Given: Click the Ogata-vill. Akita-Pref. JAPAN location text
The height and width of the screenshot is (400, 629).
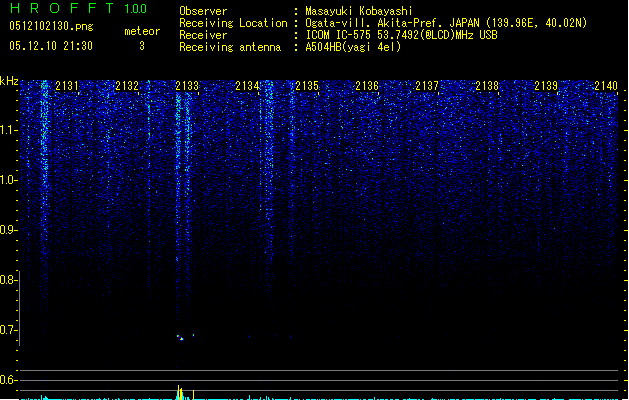Looking at the screenshot, I should tap(446, 23).
